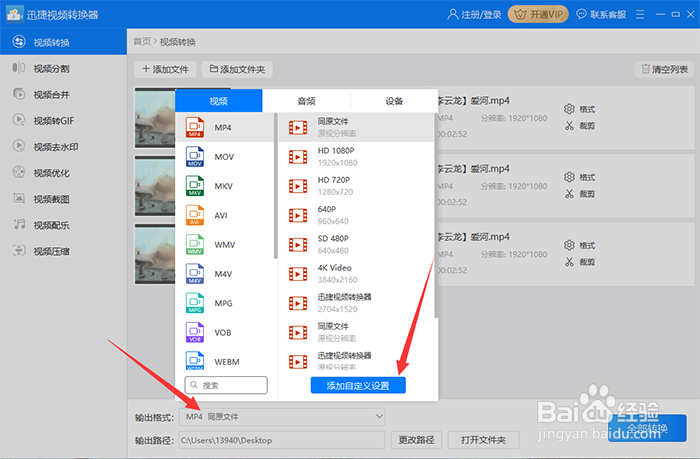
Task: Open the hamburger menu in title bar
Action: tap(640, 14)
